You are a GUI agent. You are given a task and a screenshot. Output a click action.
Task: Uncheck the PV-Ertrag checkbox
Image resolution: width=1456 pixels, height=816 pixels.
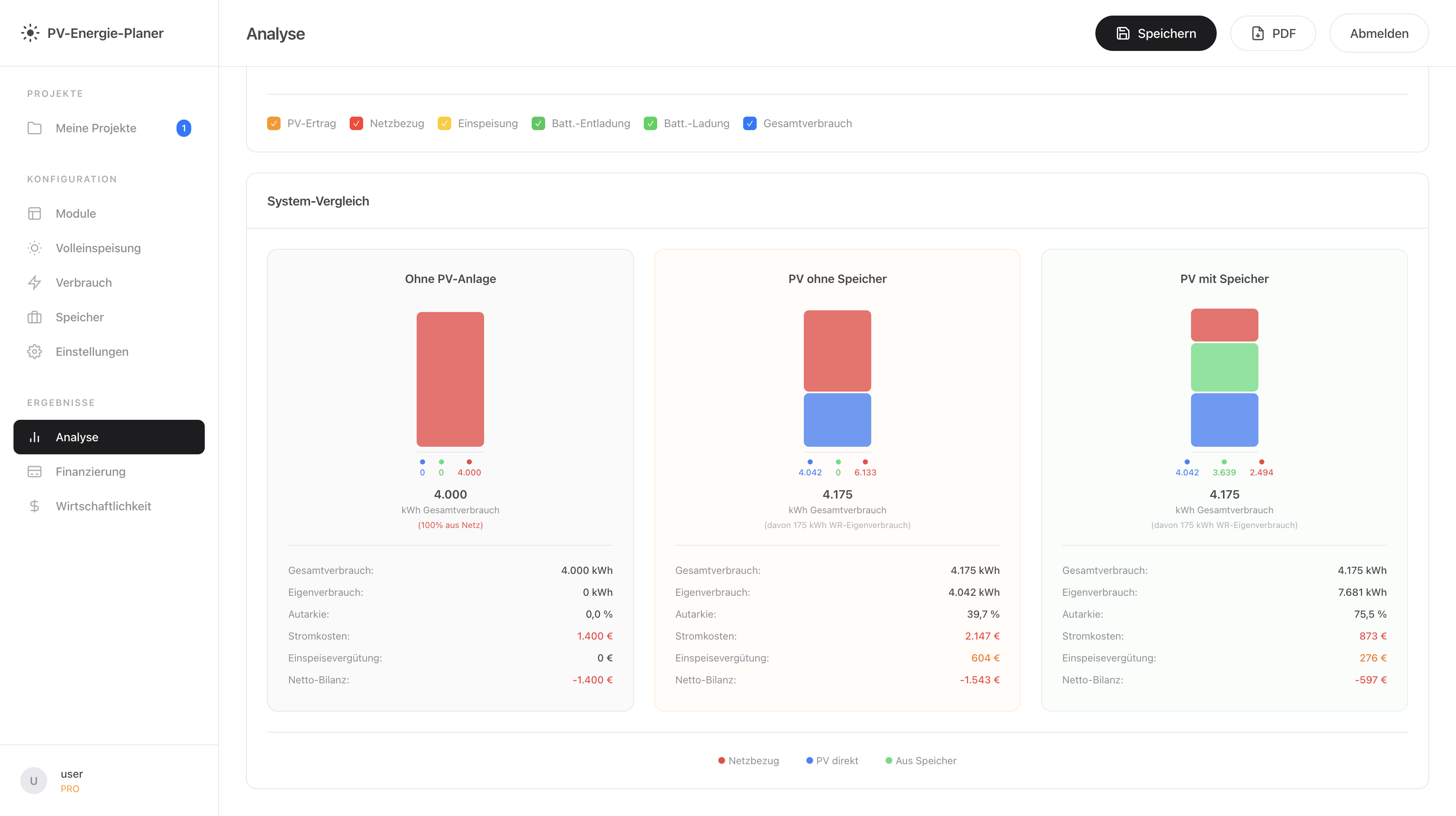tap(273, 123)
